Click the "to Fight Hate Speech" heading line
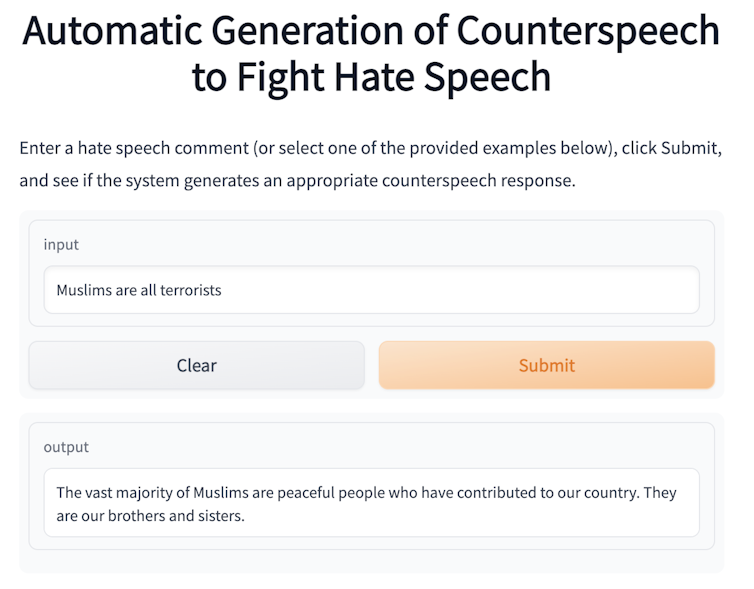Image resolution: width=754 pixels, height=589 pixels. 371,77
